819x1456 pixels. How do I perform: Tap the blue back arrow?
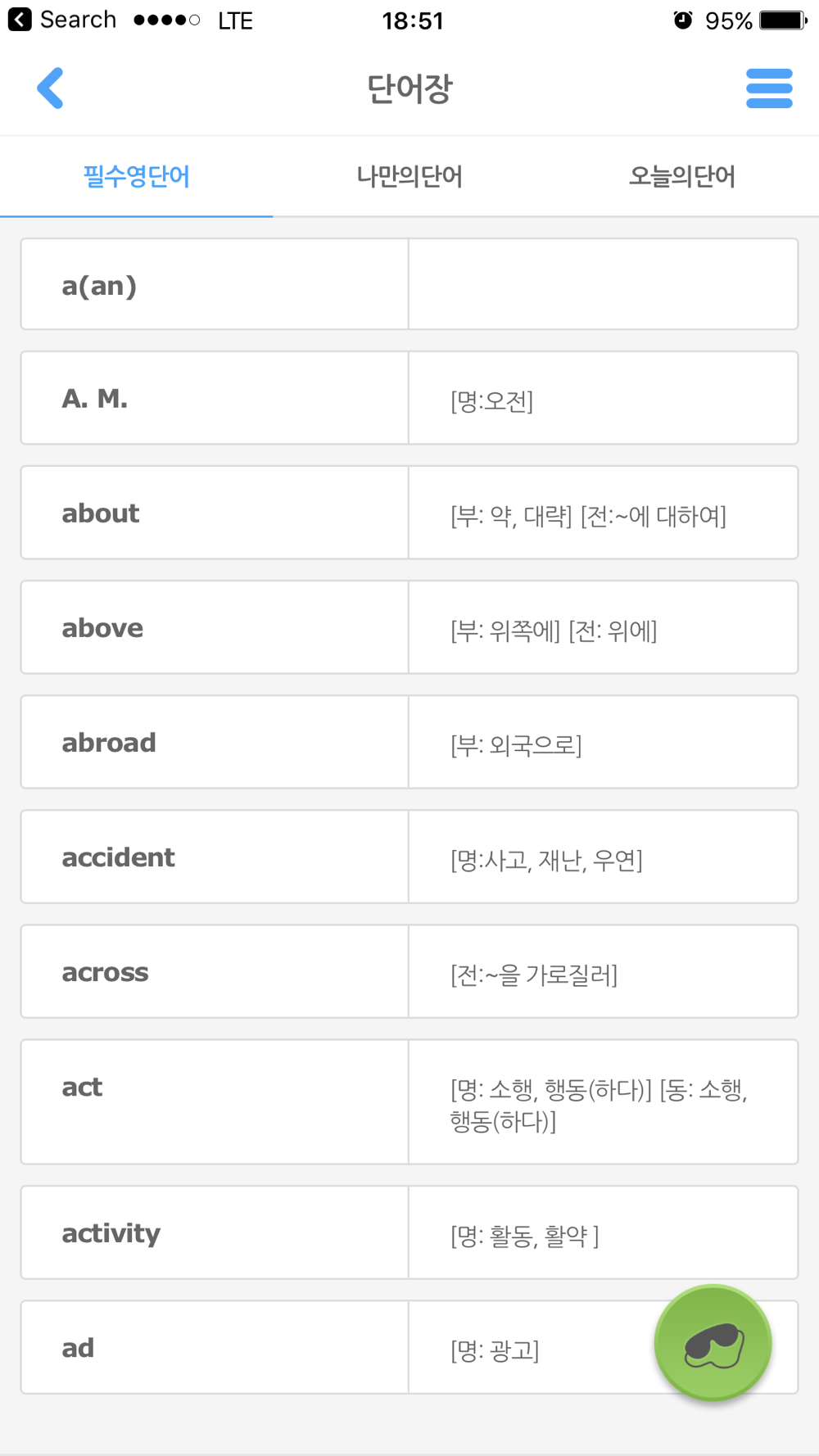50,88
